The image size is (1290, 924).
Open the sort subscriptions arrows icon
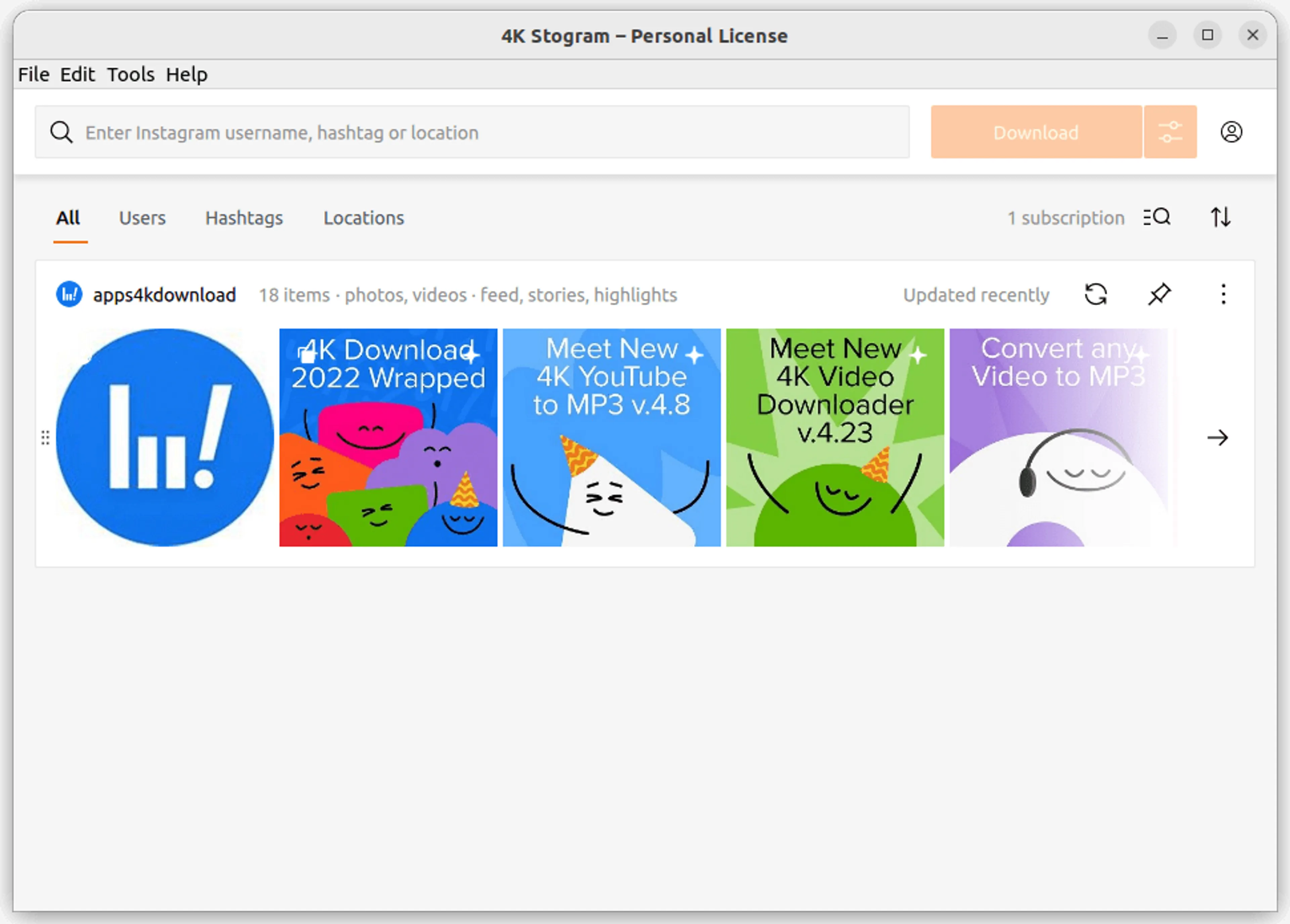[1220, 217]
